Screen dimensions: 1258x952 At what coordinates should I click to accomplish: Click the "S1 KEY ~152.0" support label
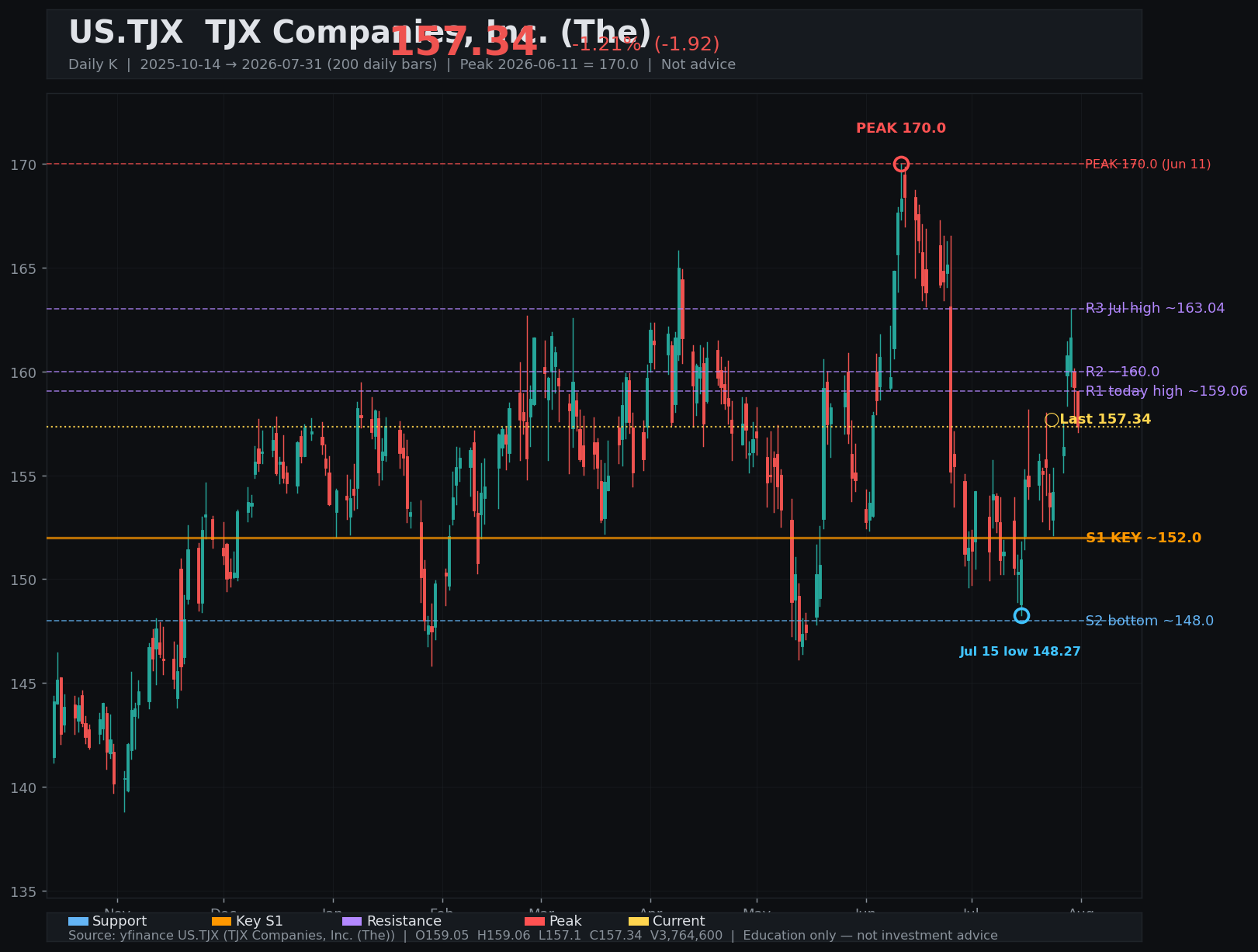click(1143, 538)
